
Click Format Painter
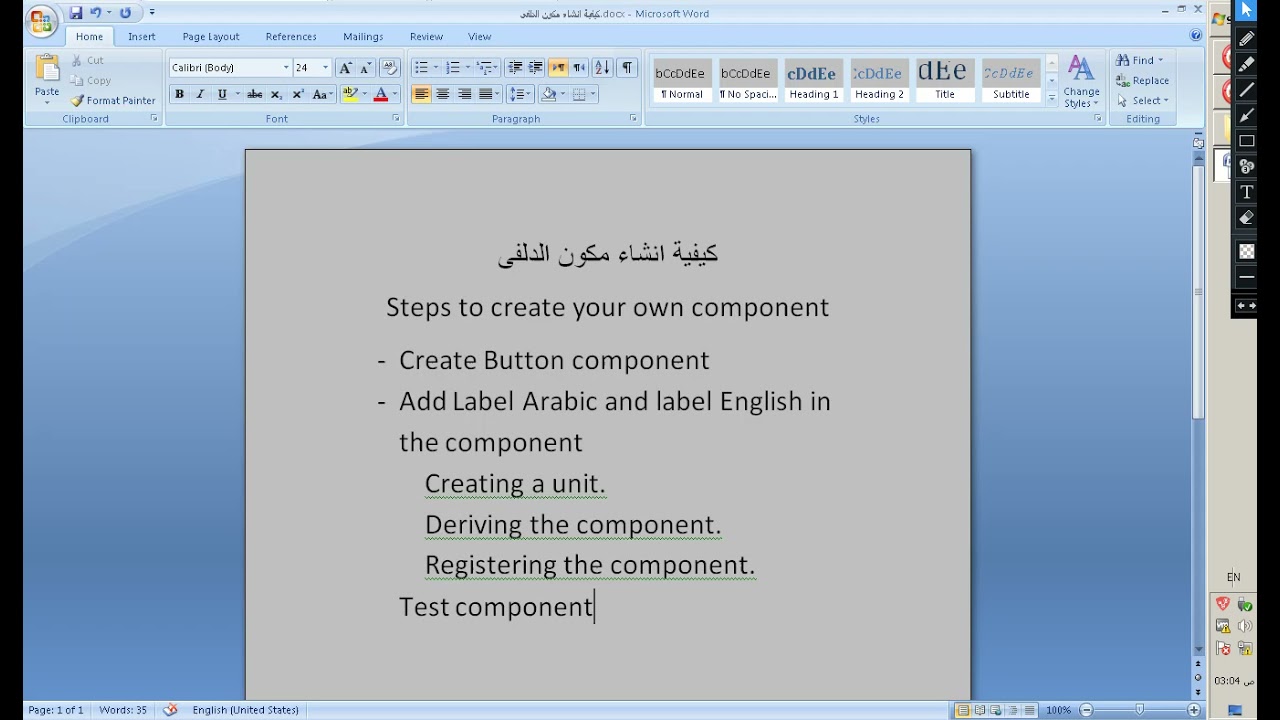pyautogui.click(x=113, y=100)
